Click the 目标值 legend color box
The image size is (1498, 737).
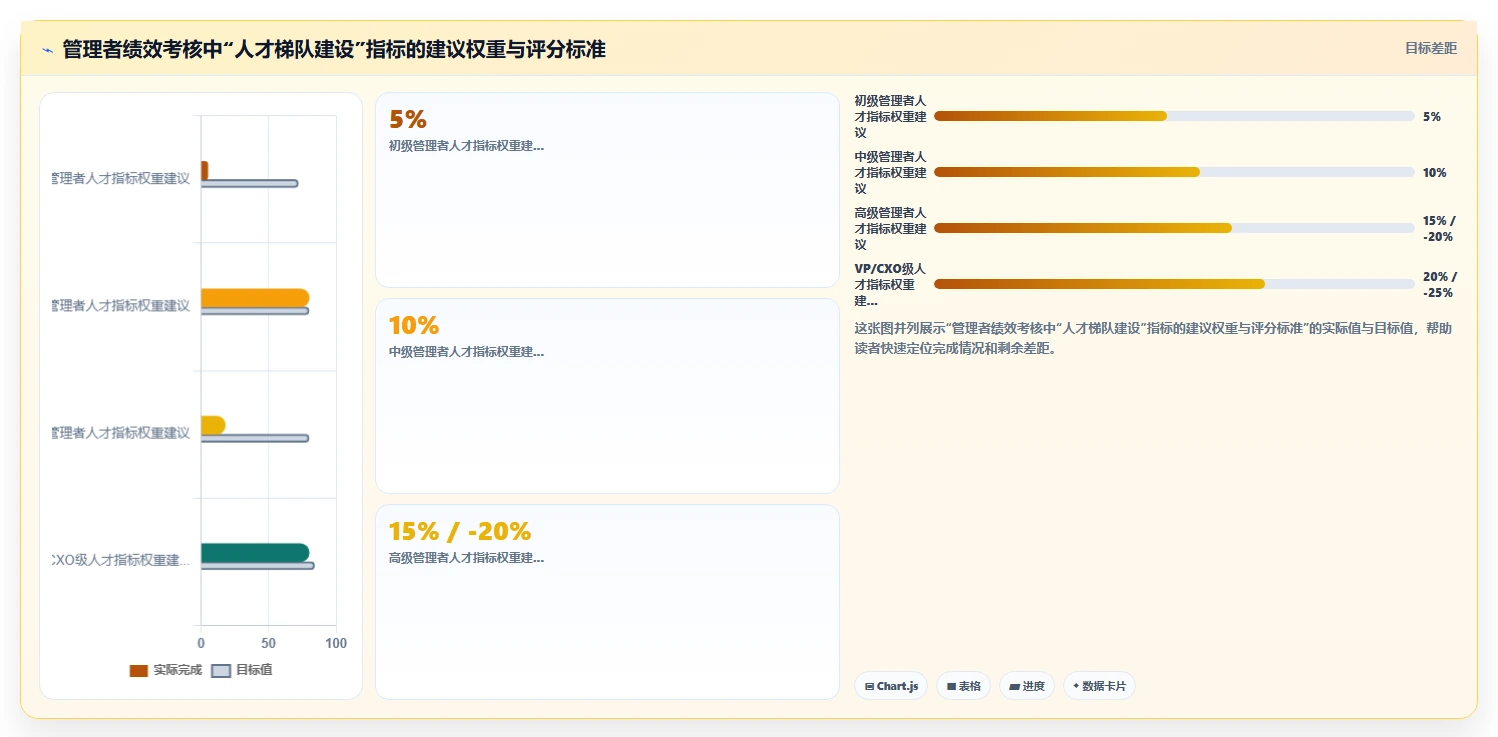pyautogui.click(x=221, y=670)
